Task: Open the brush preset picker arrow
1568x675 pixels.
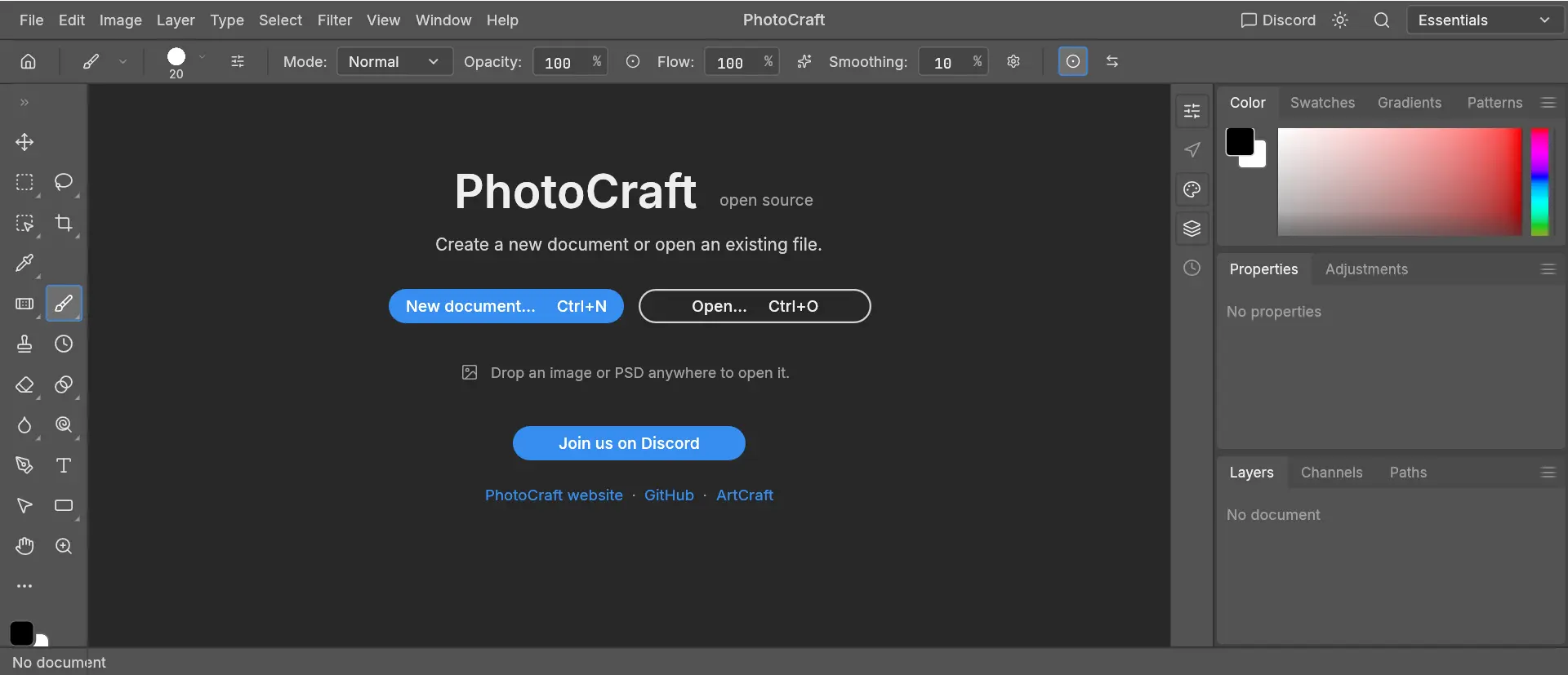Action: pyautogui.click(x=202, y=56)
